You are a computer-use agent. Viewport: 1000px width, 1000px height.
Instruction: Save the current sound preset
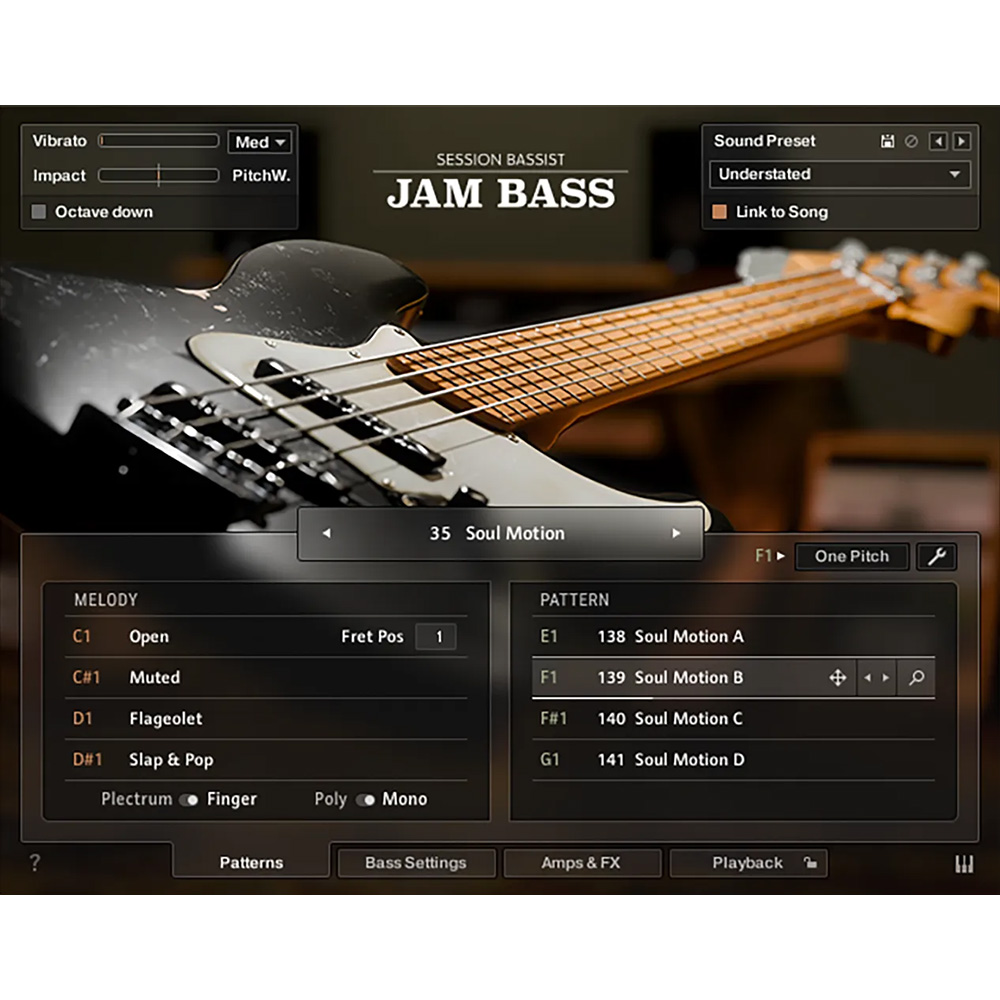coord(888,141)
